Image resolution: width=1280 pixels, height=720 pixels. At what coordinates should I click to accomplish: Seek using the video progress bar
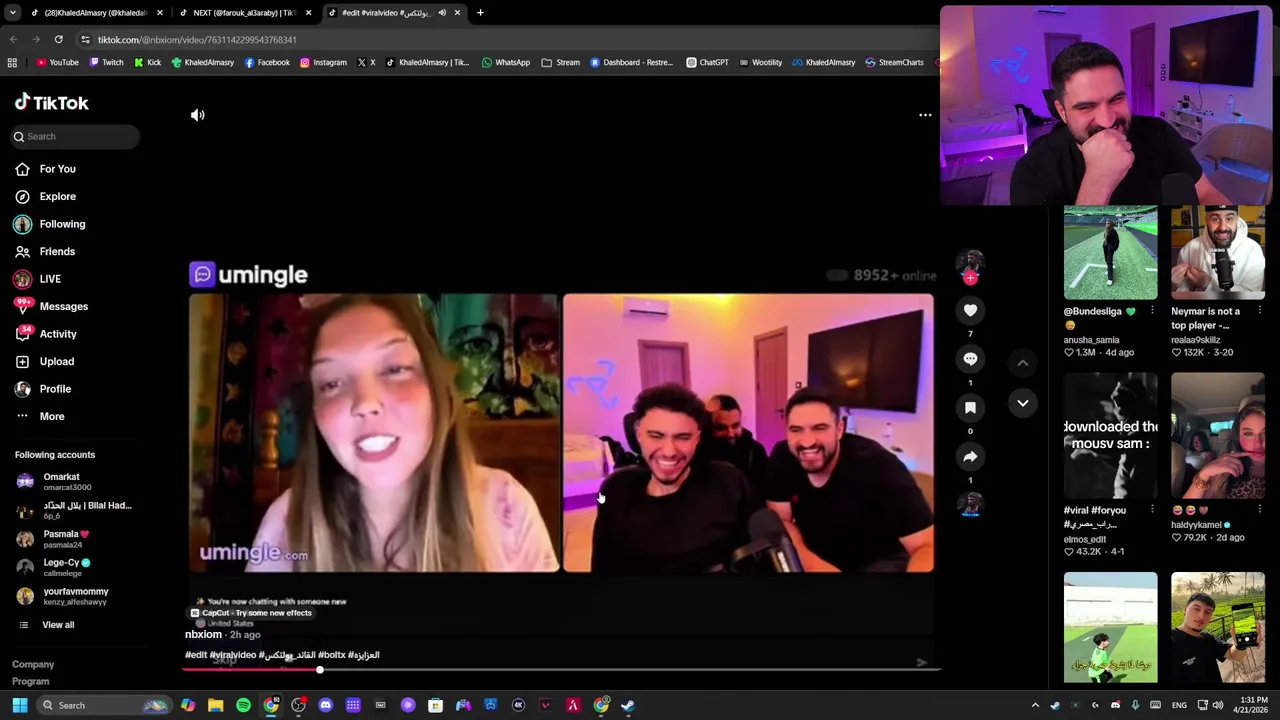[560, 670]
